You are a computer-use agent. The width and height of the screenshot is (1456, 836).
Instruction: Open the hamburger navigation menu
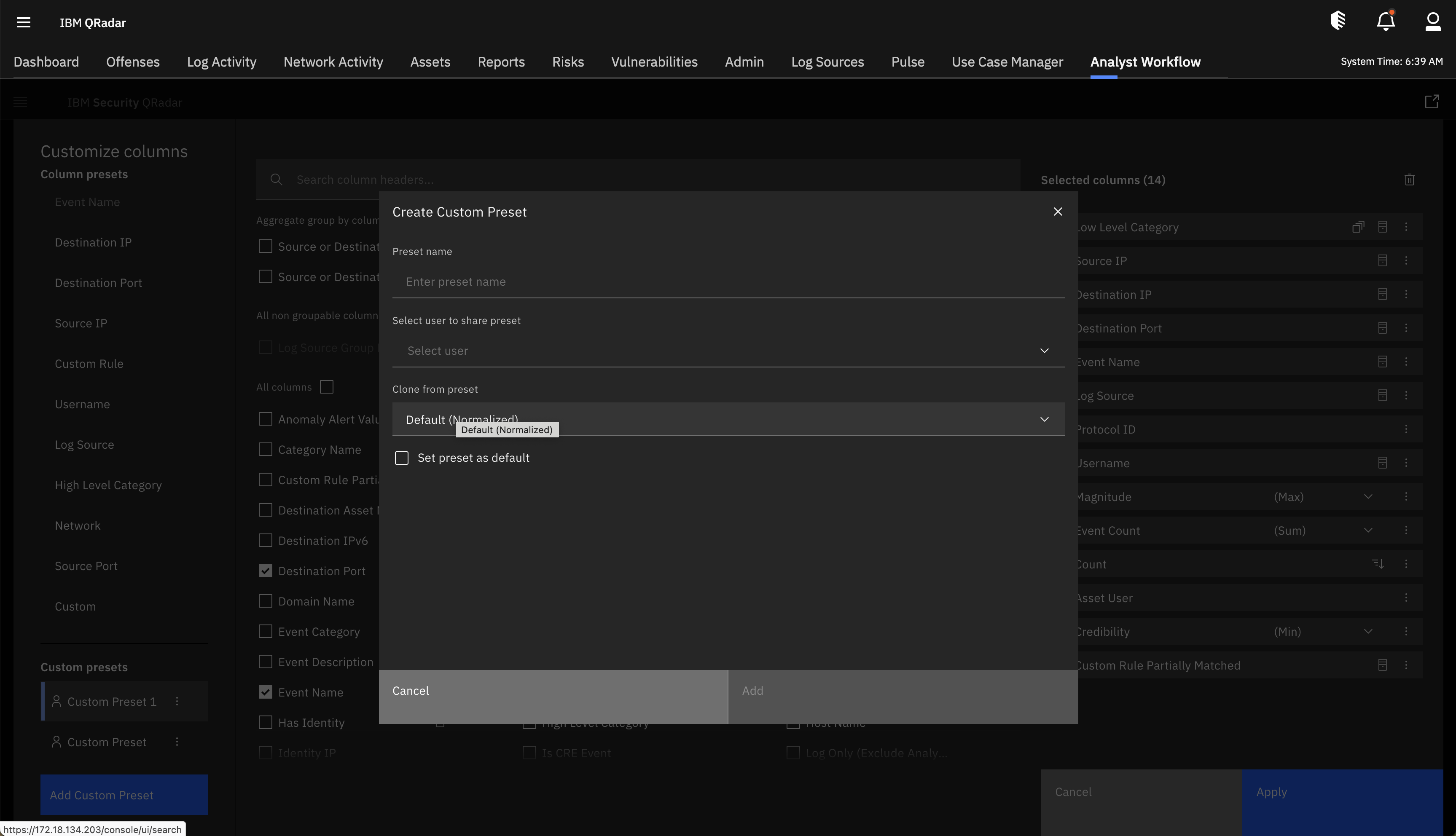click(24, 22)
